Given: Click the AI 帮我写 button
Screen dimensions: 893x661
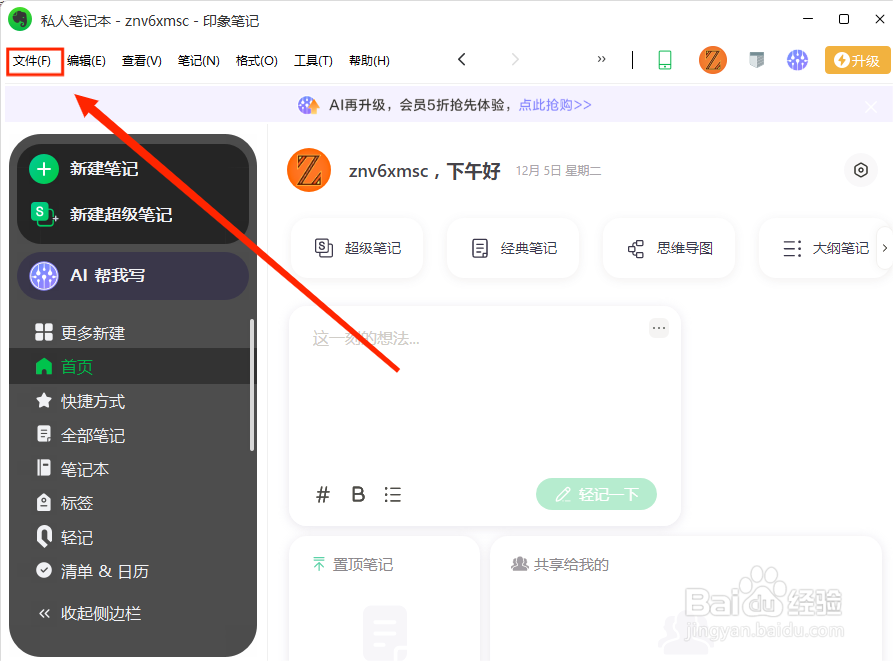Looking at the screenshot, I should click(x=133, y=276).
